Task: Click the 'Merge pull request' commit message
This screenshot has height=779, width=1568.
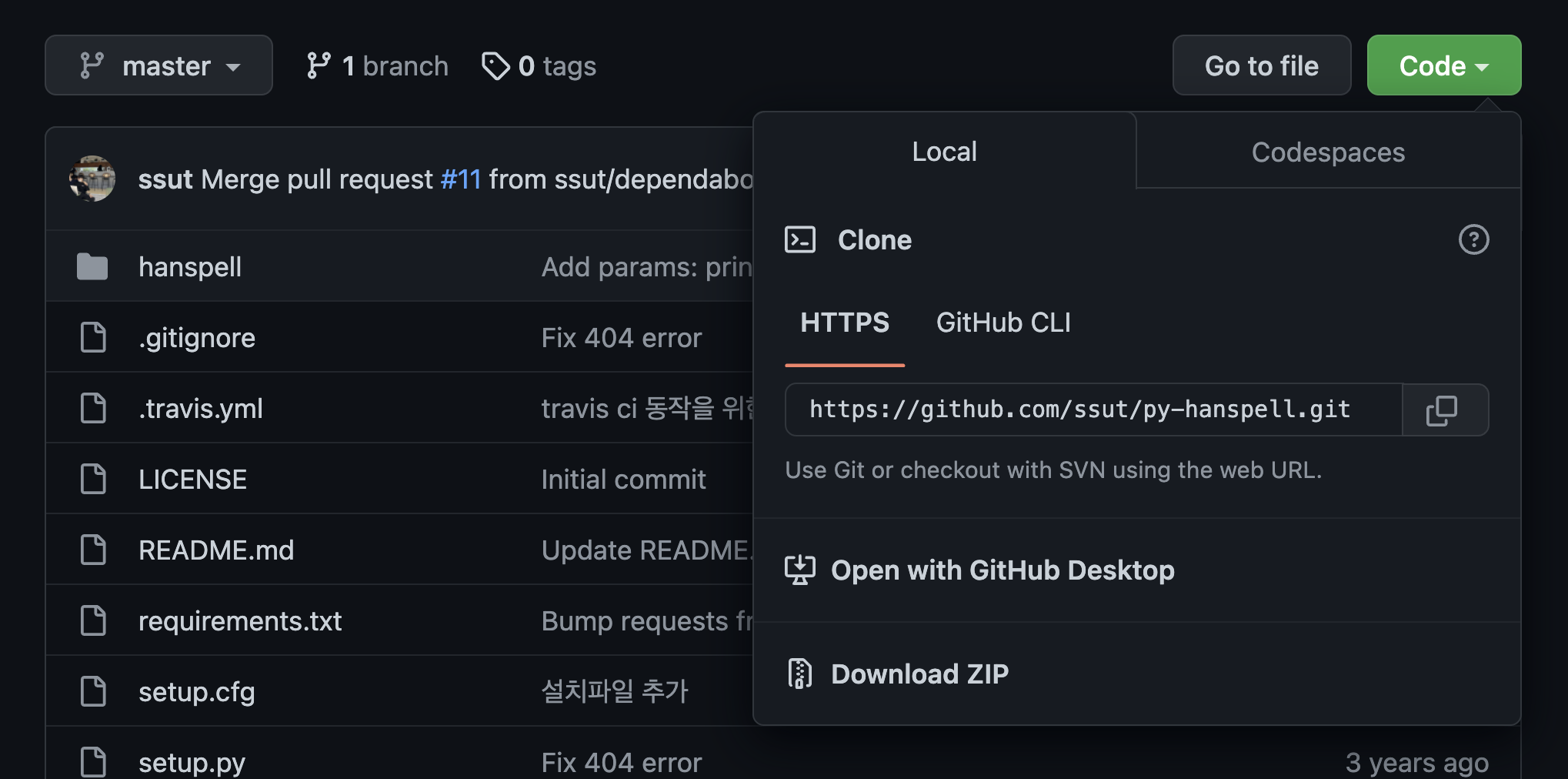Action: click(x=317, y=179)
